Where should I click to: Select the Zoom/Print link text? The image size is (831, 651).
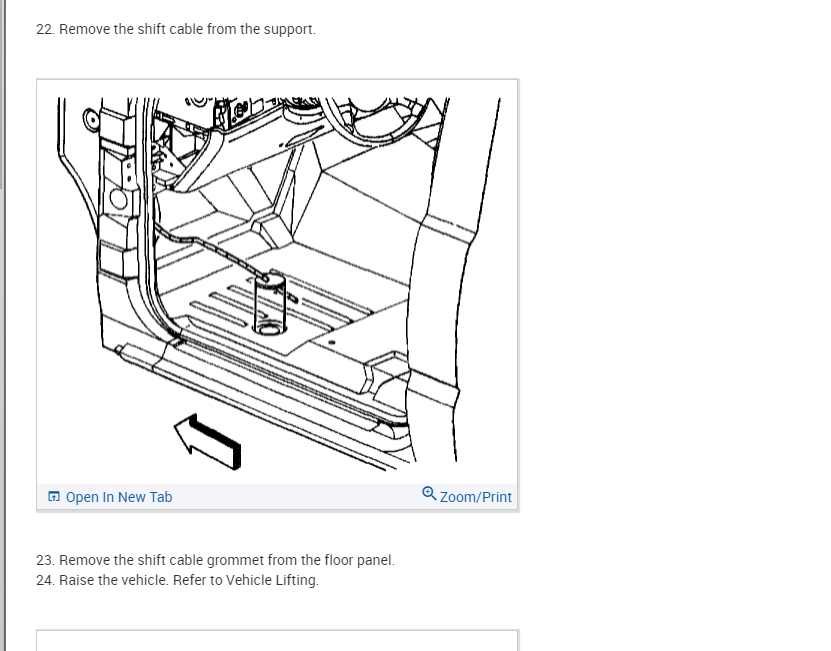pos(475,497)
